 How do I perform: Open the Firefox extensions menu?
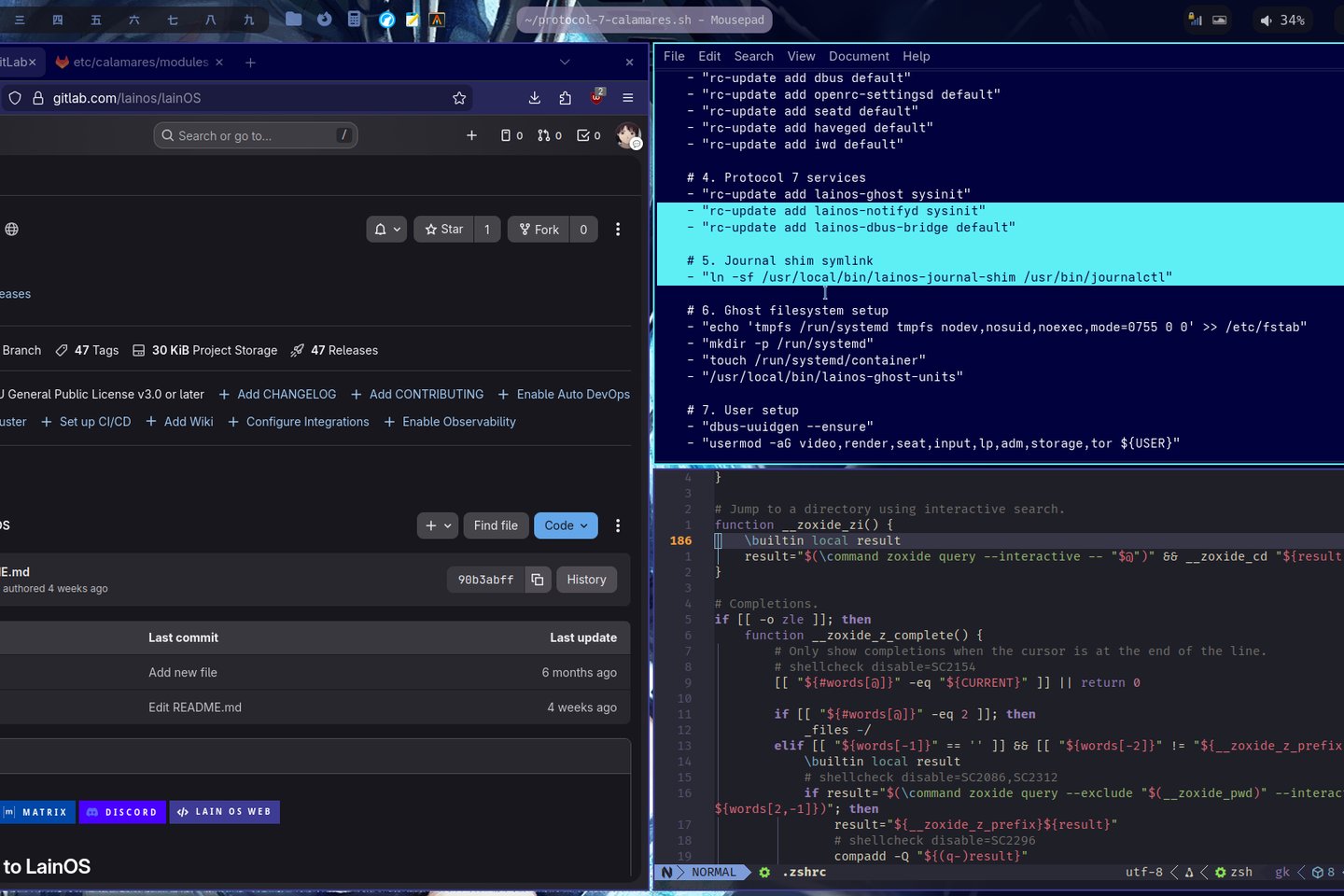pos(566,98)
